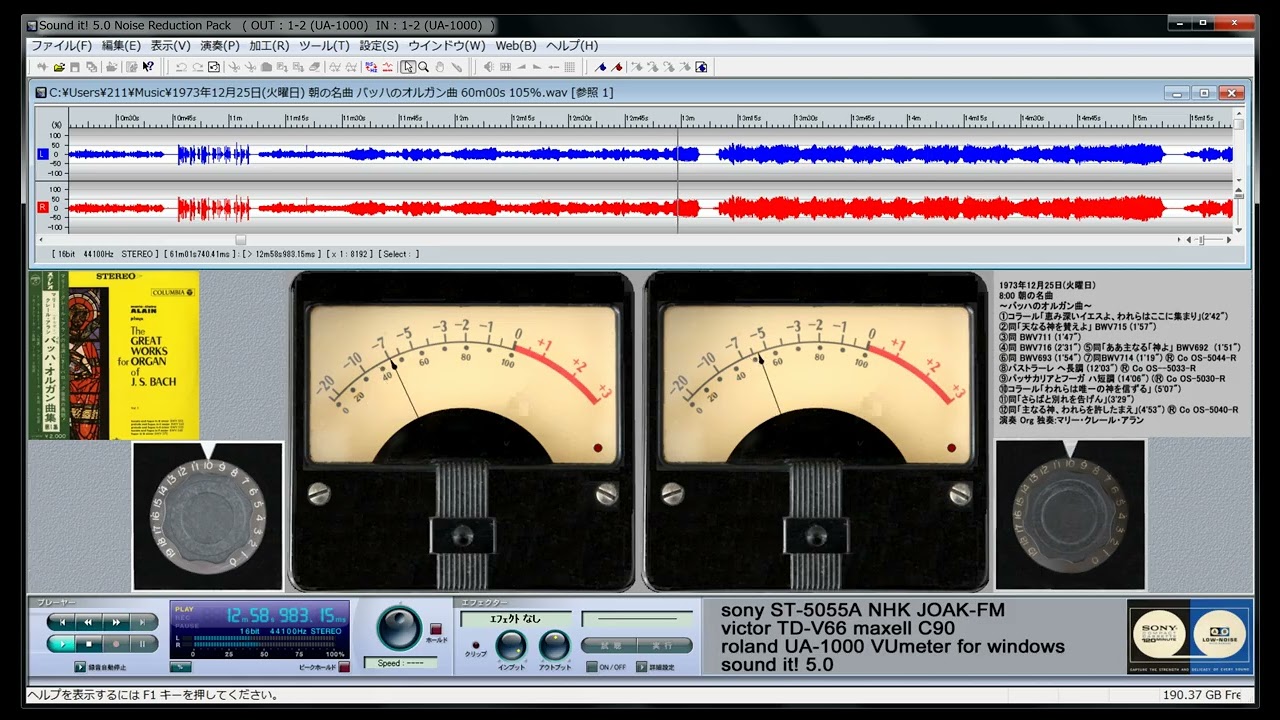Toggle the L channel button on waveform

tap(42, 155)
